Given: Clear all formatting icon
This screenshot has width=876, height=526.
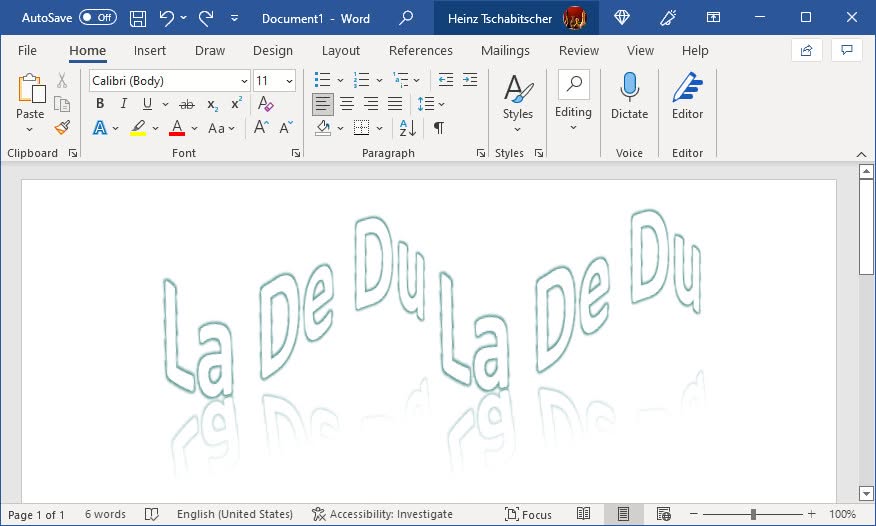Looking at the screenshot, I should (265, 104).
